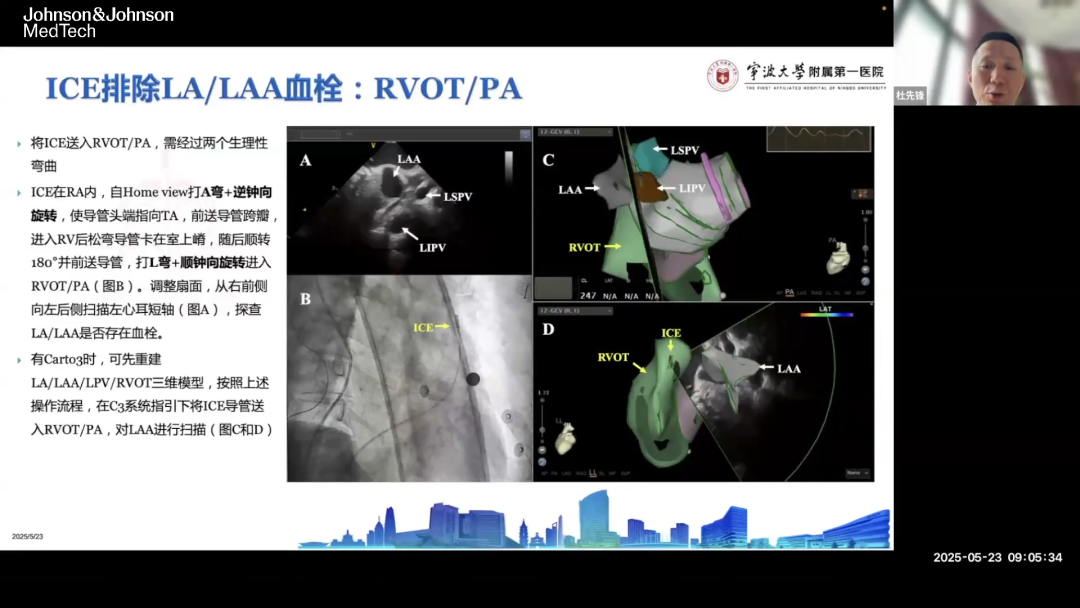Click the zoom slider handle in panel C
The width and height of the screenshot is (1080, 608).
[x=865, y=248]
